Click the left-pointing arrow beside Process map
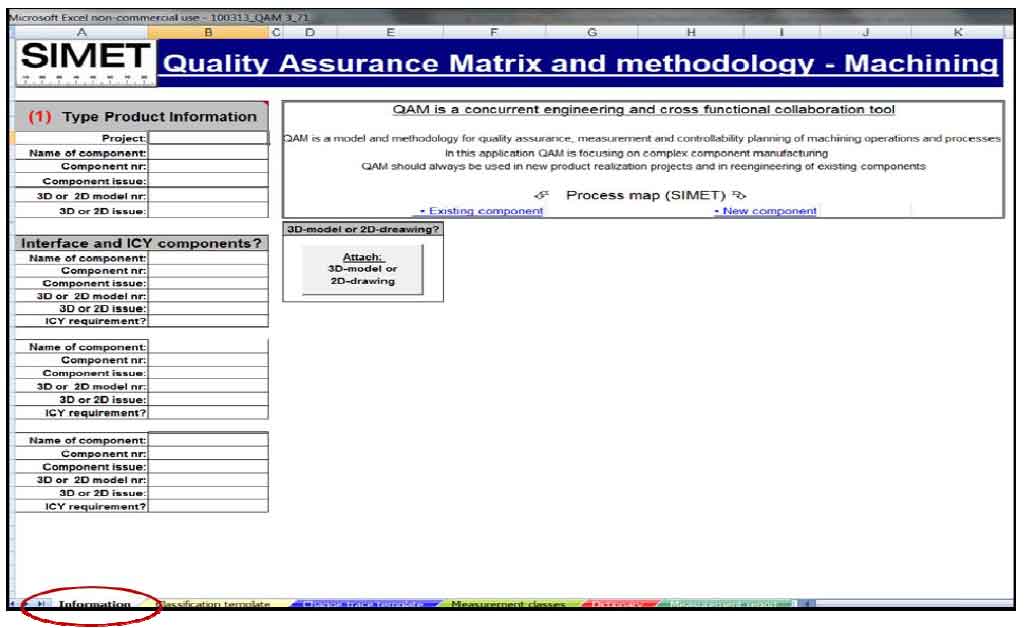 (541, 195)
